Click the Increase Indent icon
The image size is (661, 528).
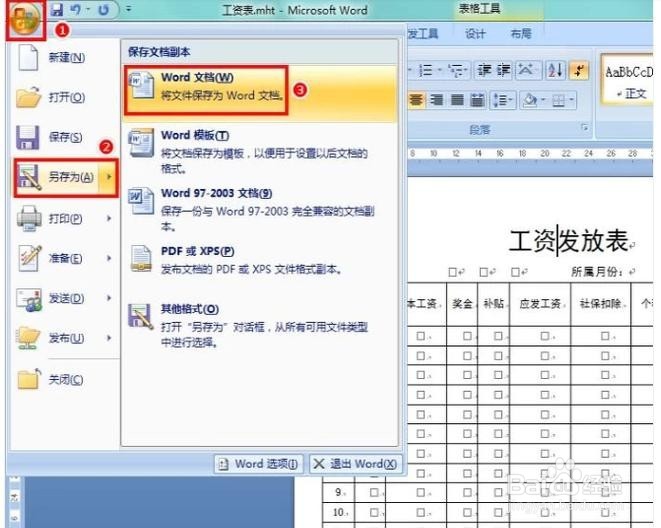[x=503, y=70]
